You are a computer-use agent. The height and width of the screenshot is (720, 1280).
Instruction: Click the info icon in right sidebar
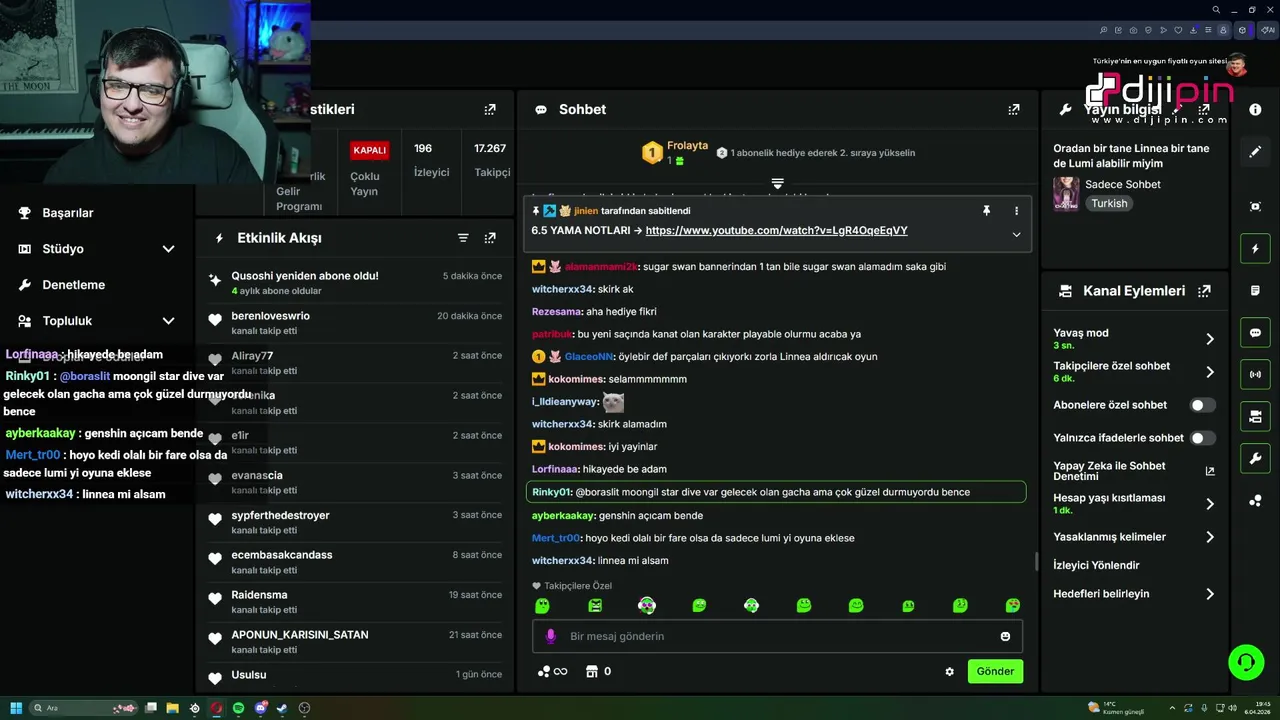tap(1255, 110)
